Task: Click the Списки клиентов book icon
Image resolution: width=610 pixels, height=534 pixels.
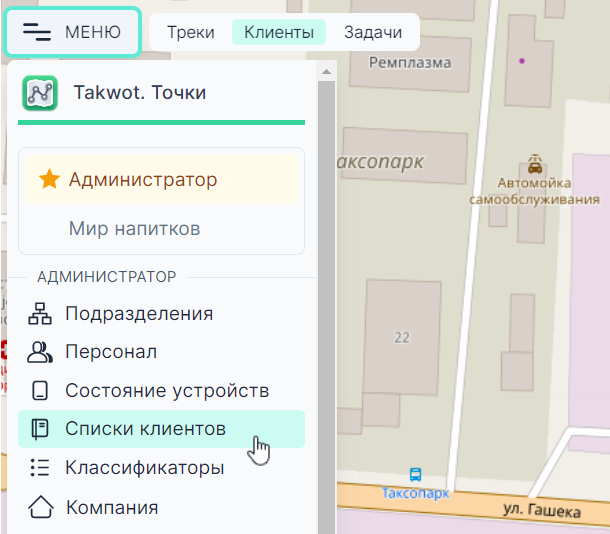Action: (40, 429)
